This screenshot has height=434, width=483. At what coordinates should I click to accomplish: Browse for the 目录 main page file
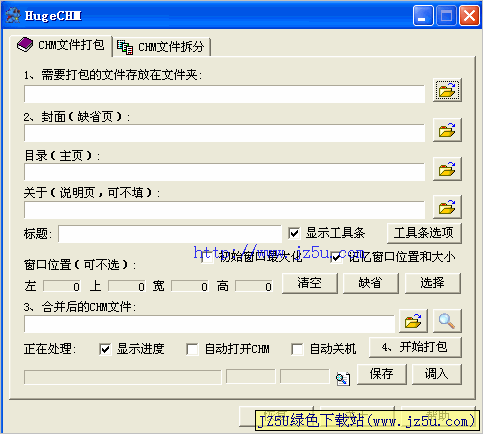pos(447,169)
